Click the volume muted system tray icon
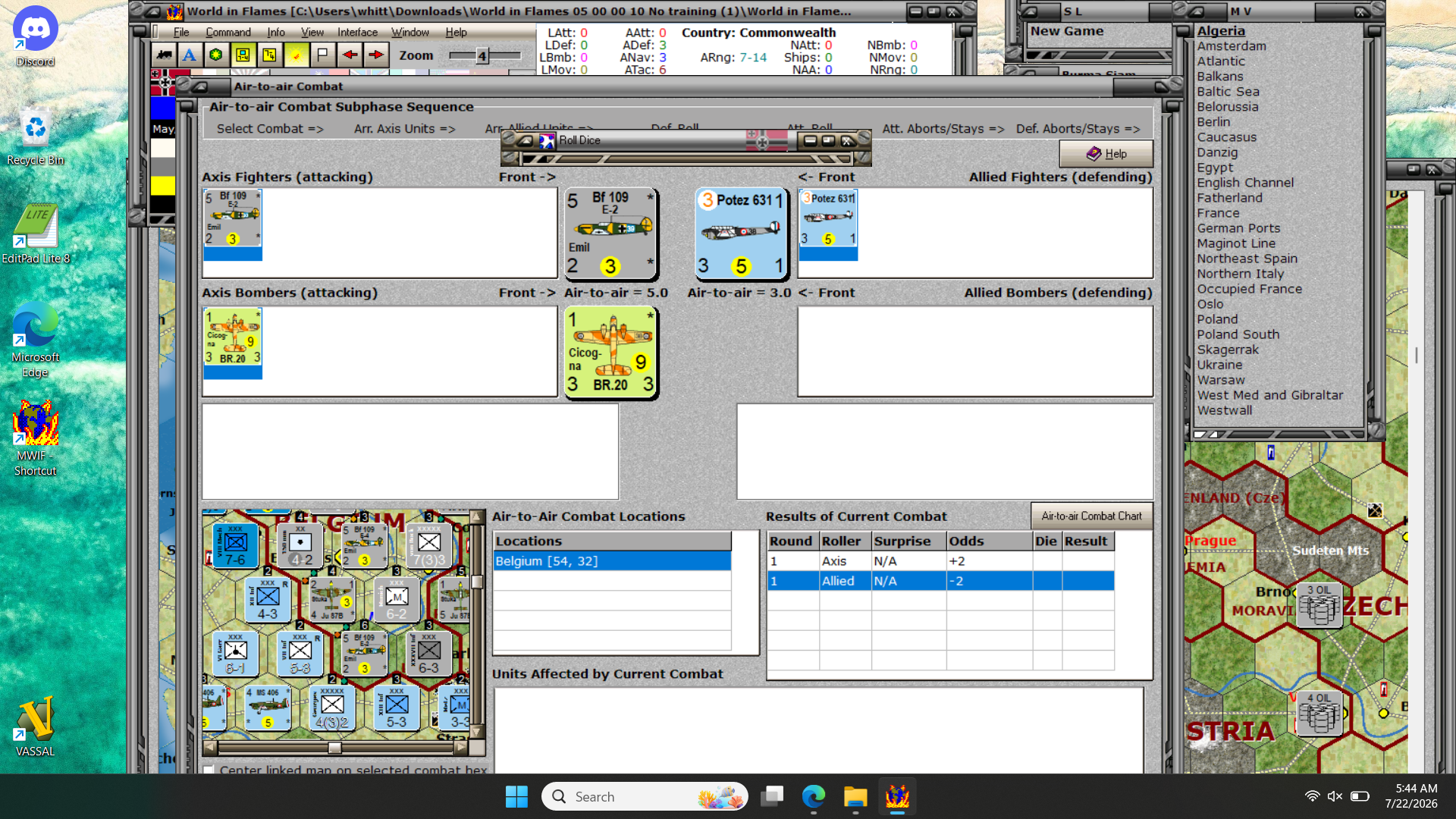Viewport: 1456px width, 819px height. click(x=1335, y=796)
